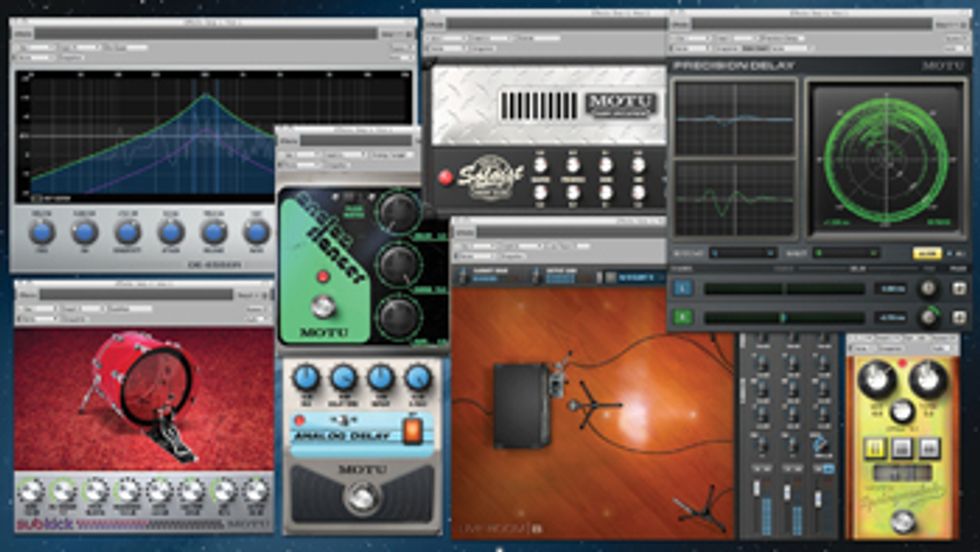Click the green R channel button in Precision Delay

pyautogui.click(x=682, y=317)
